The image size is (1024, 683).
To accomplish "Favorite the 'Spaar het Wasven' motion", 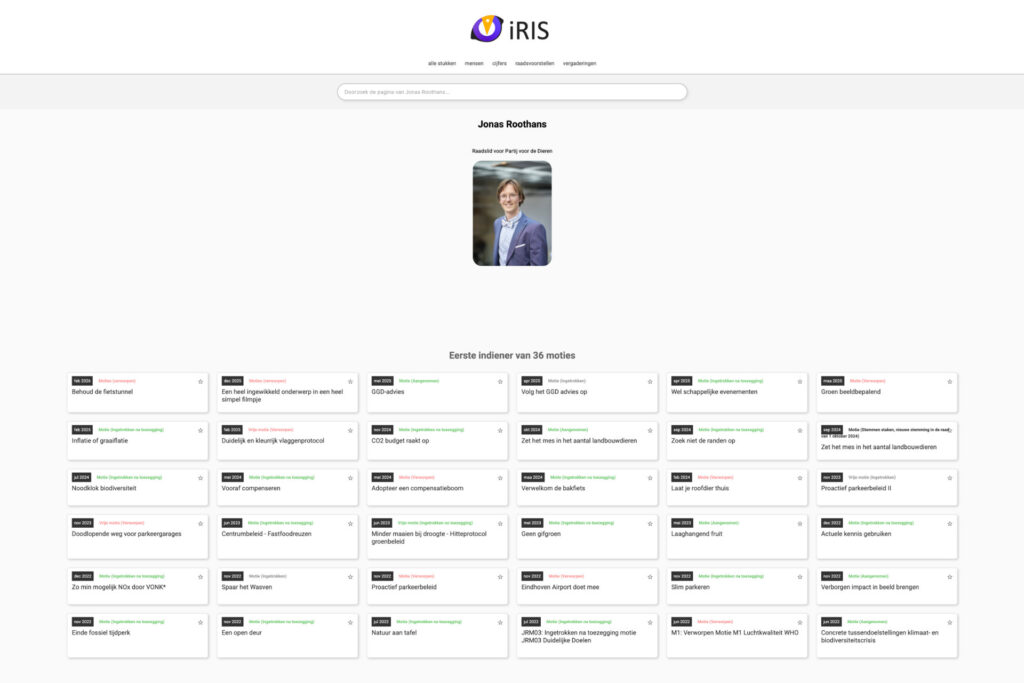I will click(350, 576).
